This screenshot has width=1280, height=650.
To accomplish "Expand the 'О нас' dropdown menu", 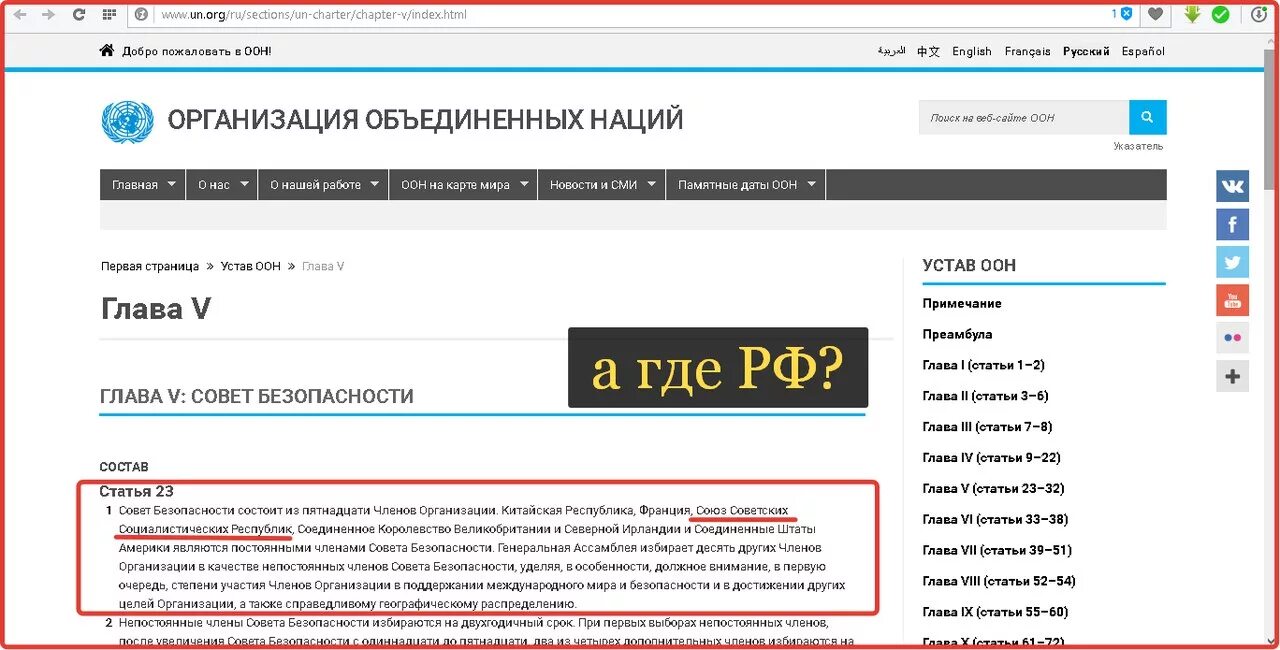I will [x=221, y=184].
